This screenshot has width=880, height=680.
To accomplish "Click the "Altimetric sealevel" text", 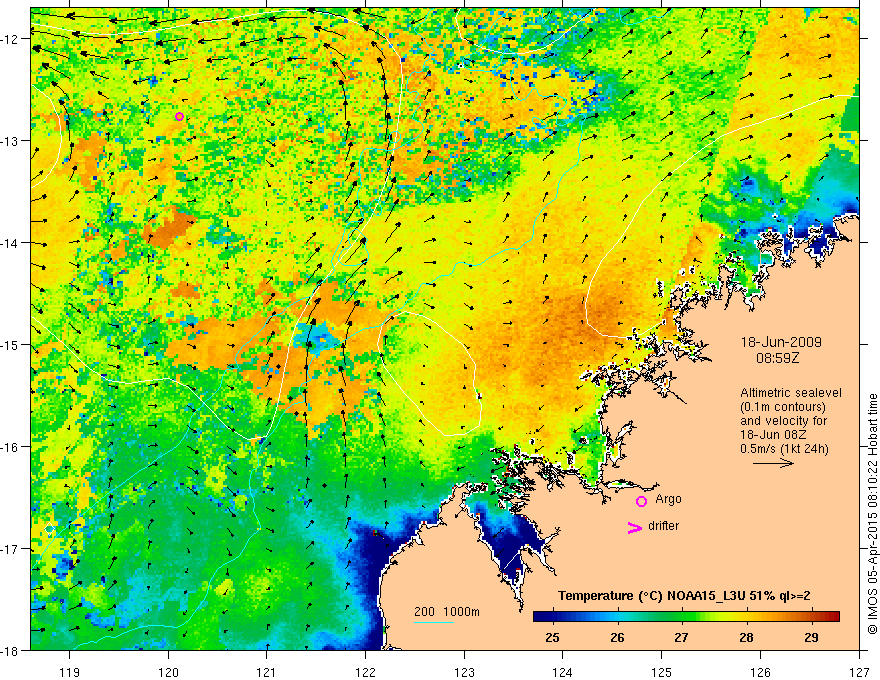I will pos(791,393).
